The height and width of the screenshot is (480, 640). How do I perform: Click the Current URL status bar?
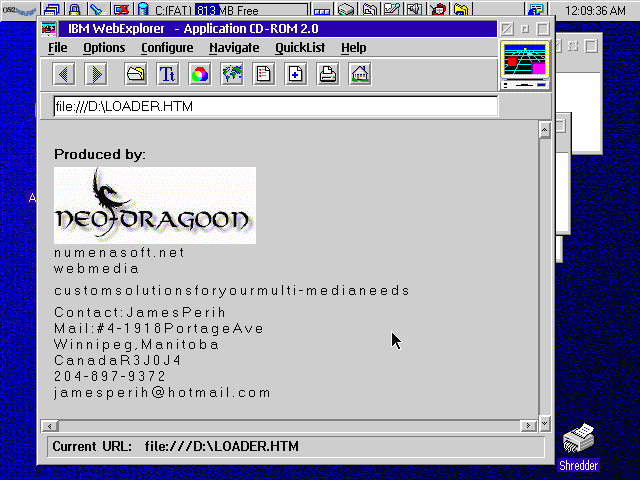296,447
